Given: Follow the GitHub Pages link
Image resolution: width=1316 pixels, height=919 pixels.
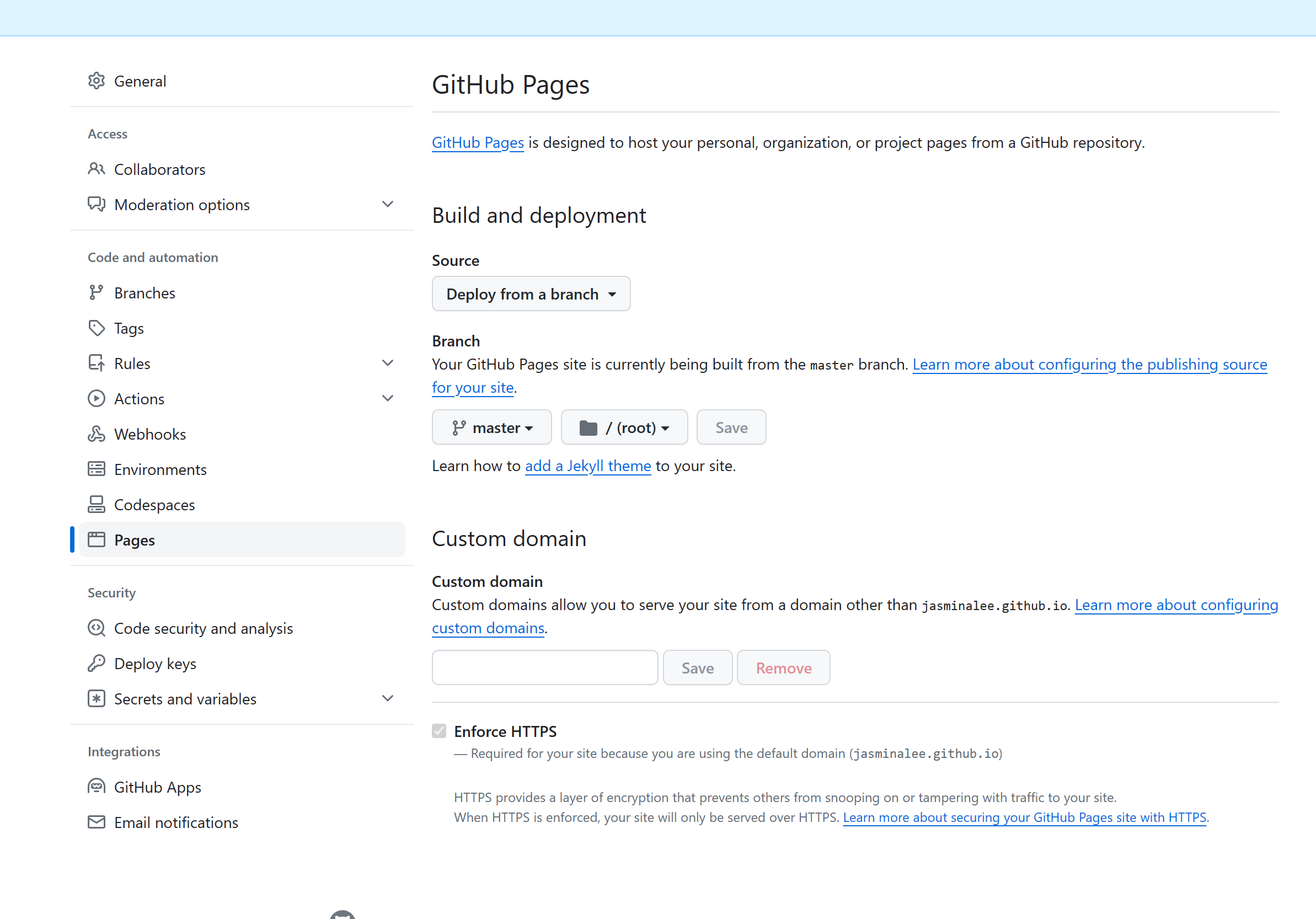Looking at the screenshot, I should (478, 143).
